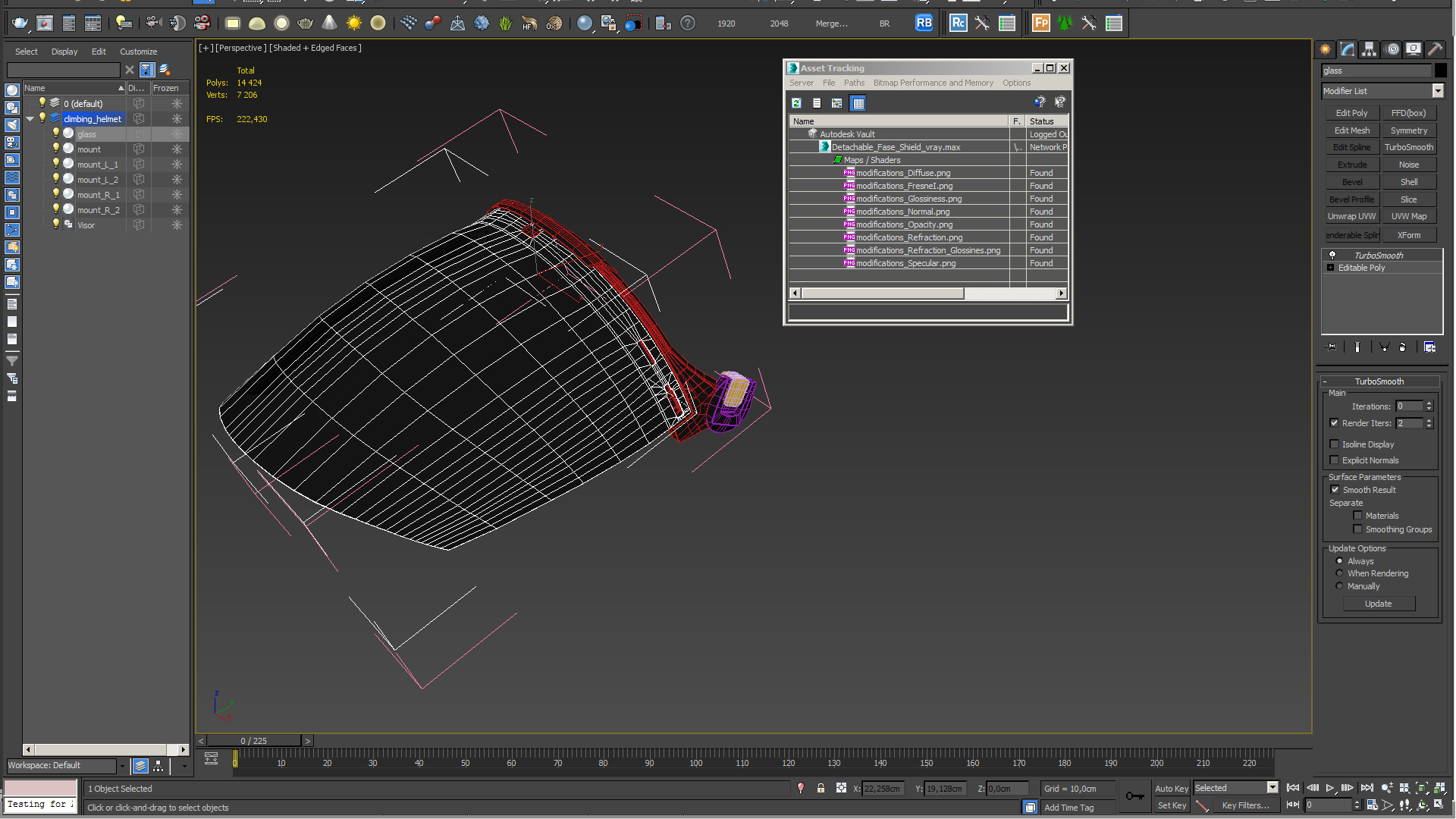The image size is (1456, 819).
Task: Enable Explicit Normals checkbox
Action: point(1334,460)
